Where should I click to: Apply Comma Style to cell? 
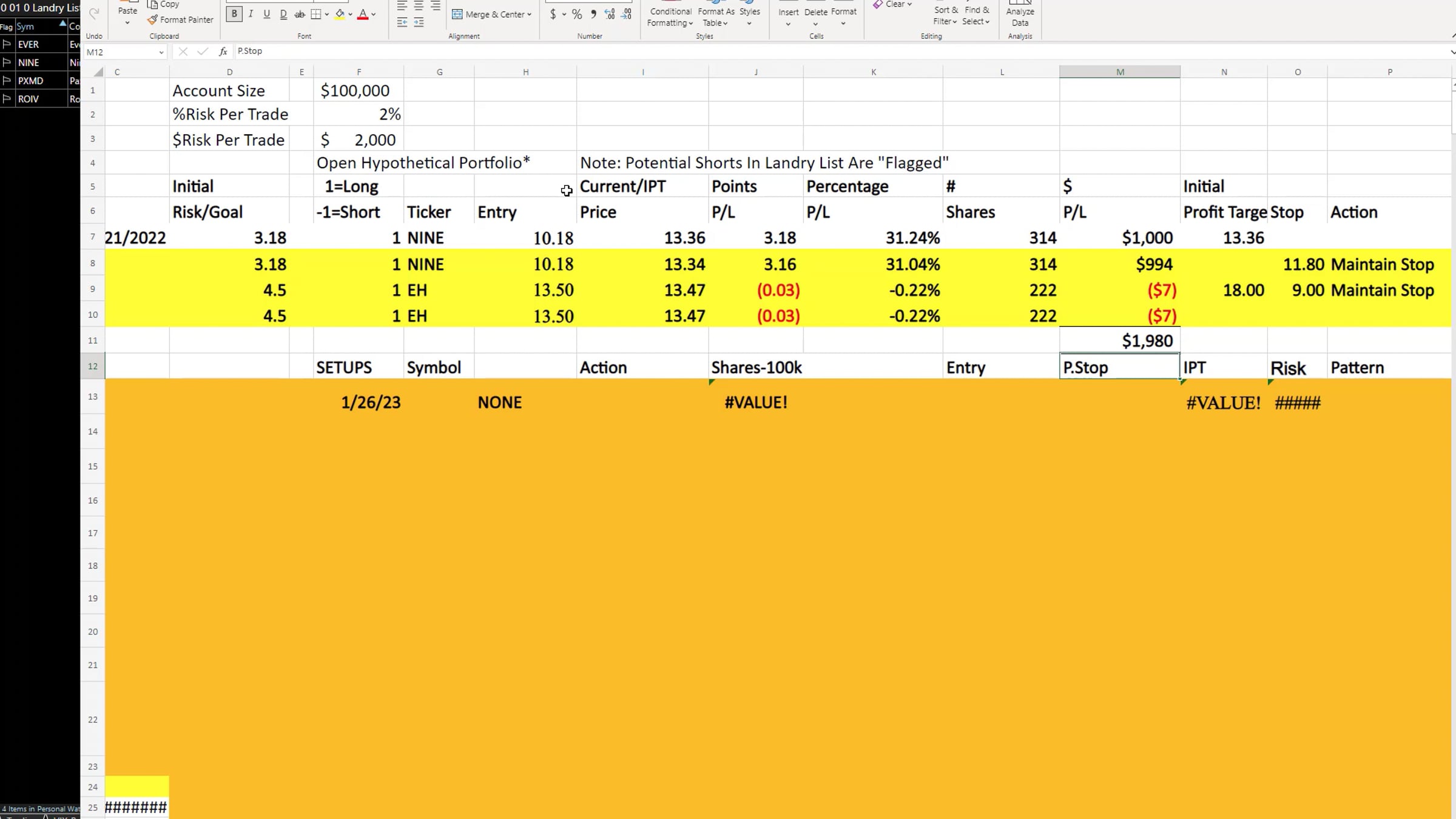pyautogui.click(x=593, y=15)
